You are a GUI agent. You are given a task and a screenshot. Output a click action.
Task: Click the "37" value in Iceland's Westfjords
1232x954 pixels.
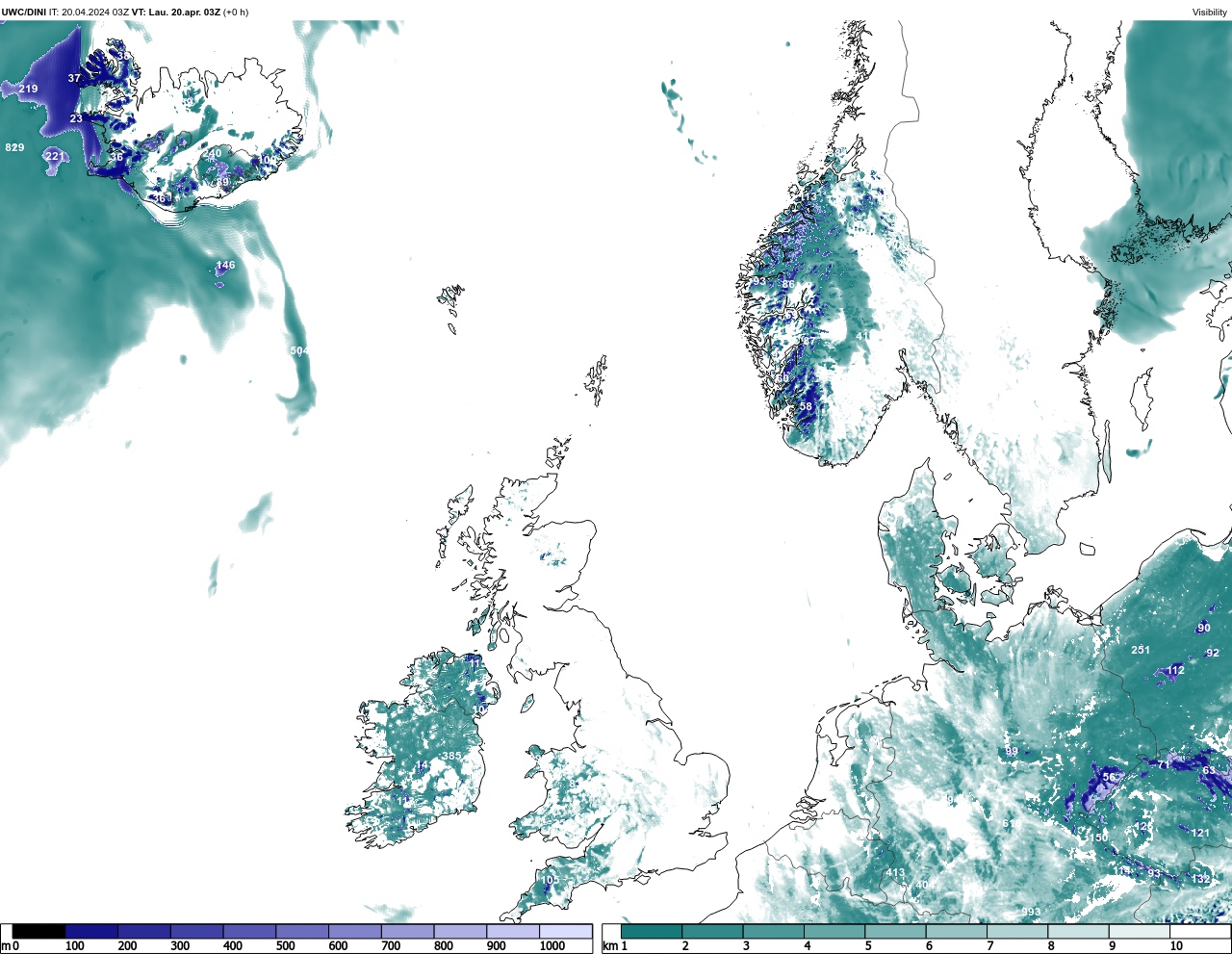point(74,78)
